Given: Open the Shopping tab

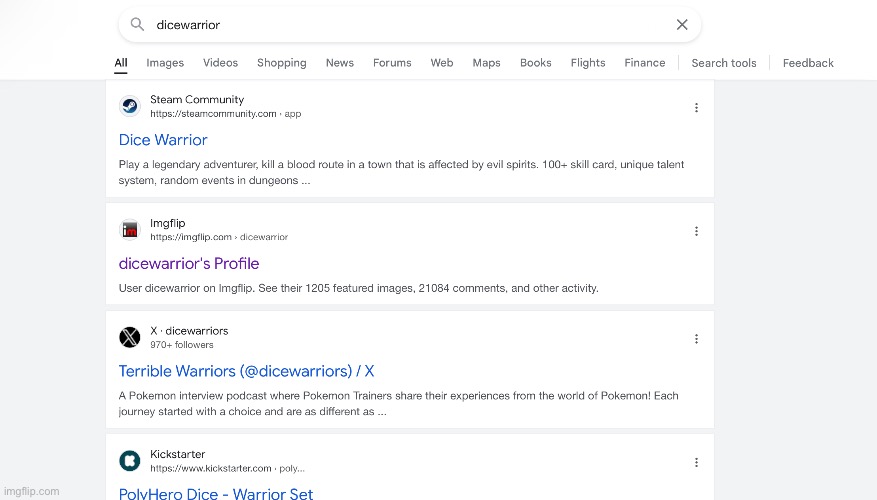Looking at the screenshot, I should (282, 63).
